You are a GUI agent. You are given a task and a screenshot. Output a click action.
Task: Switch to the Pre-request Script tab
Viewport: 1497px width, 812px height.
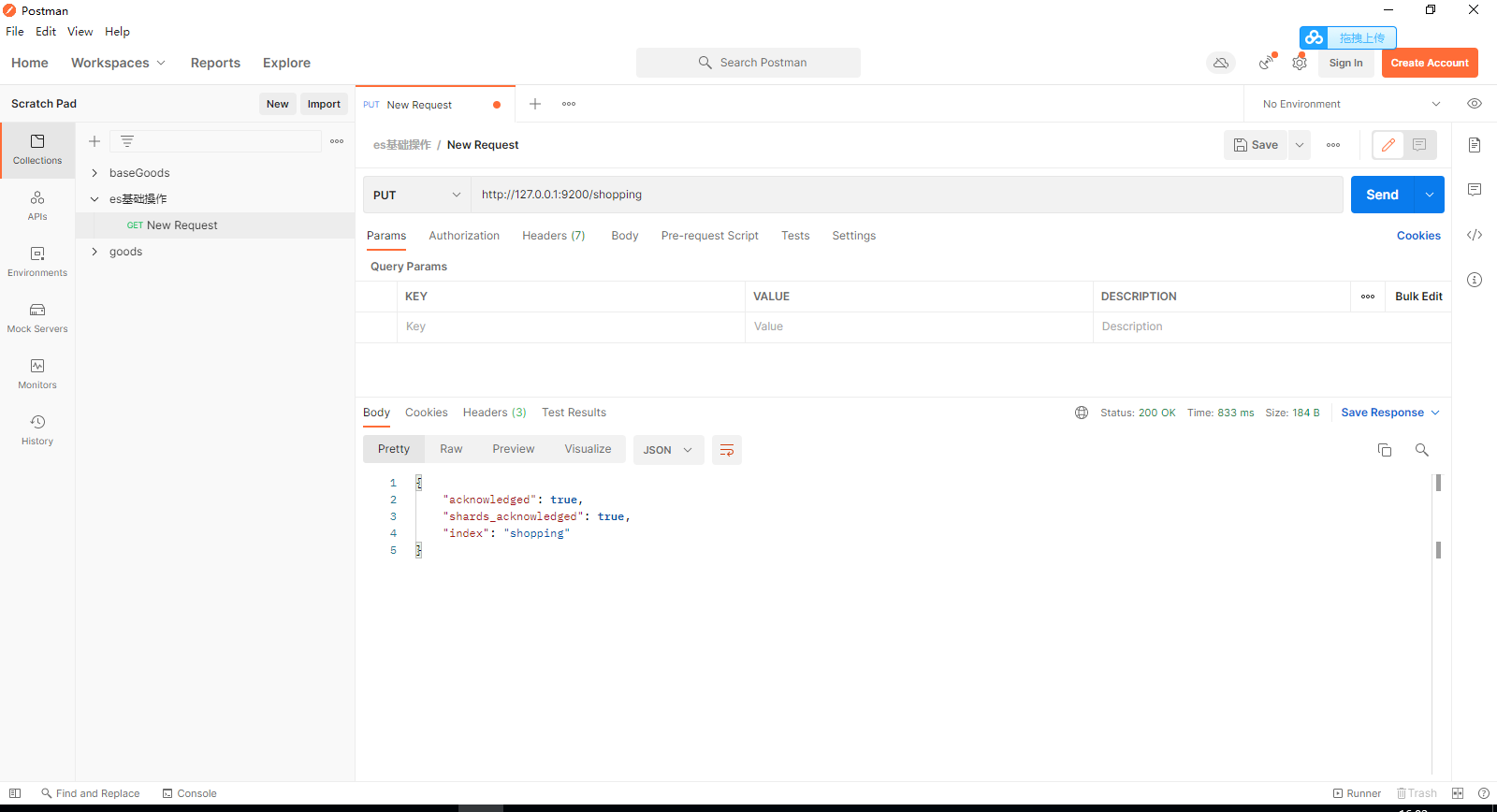point(709,236)
